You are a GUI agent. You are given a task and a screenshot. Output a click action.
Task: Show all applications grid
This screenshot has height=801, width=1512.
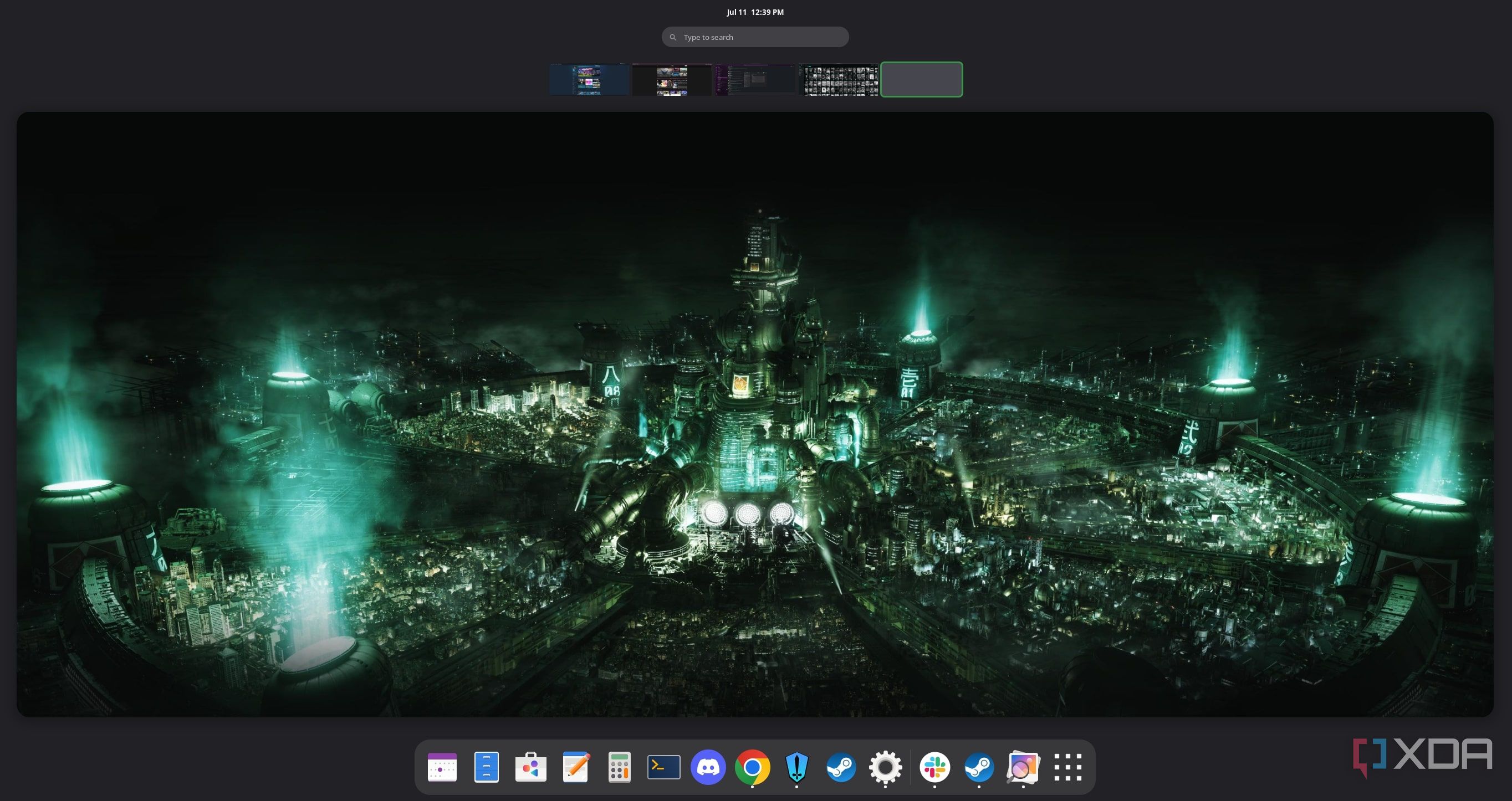point(1067,767)
